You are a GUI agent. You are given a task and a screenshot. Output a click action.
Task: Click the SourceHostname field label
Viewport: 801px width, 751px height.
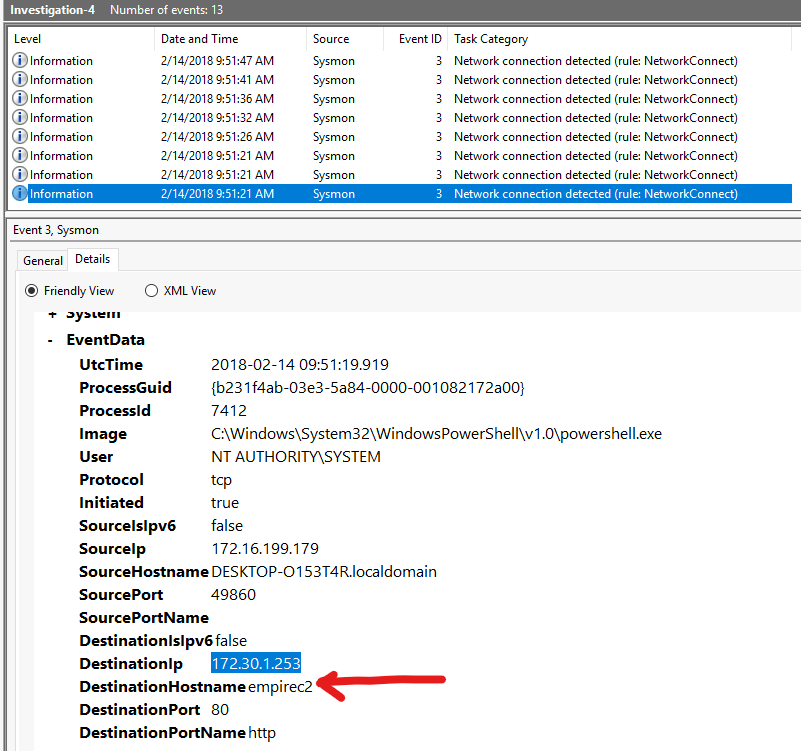[x=144, y=572]
